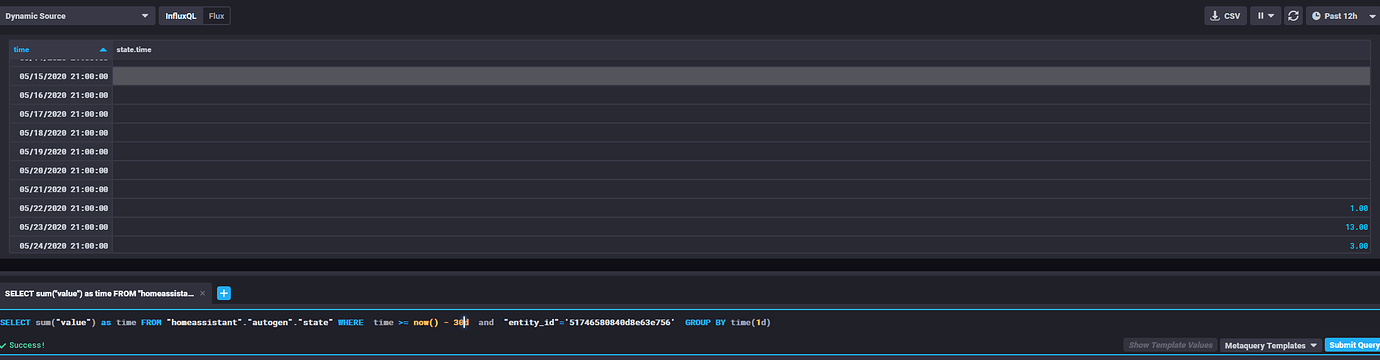This screenshot has height=360, width=1380.
Task: Click the Success! status message
Action: (x=22, y=345)
